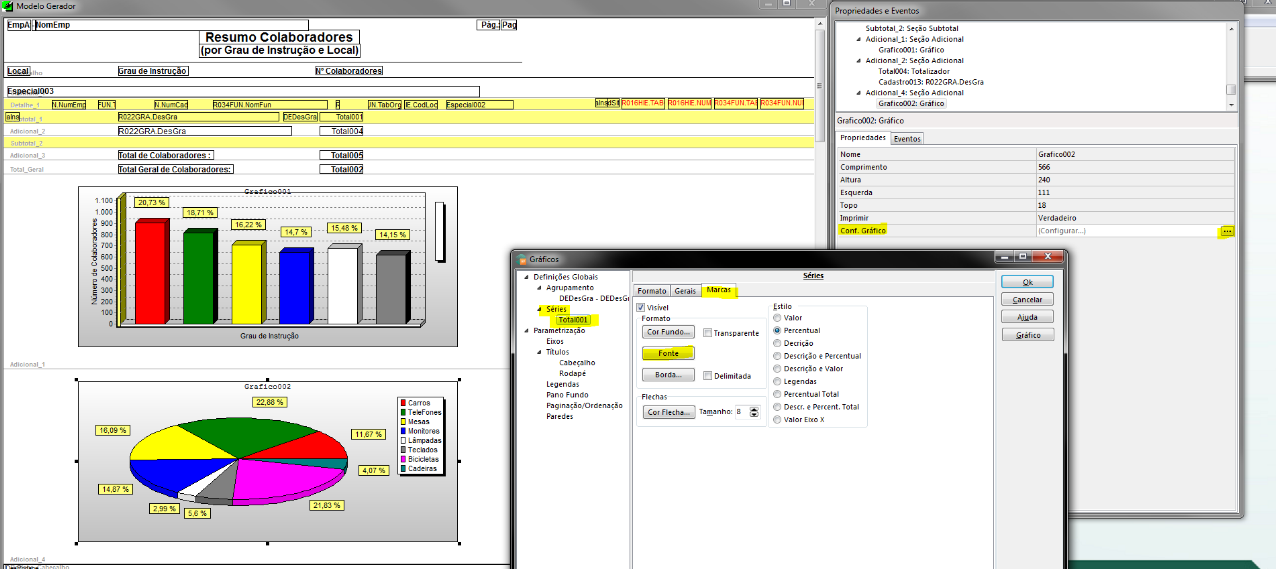Select the Descrição e Percentual style
The width and height of the screenshot is (1276, 569).
tap(777, 356)
